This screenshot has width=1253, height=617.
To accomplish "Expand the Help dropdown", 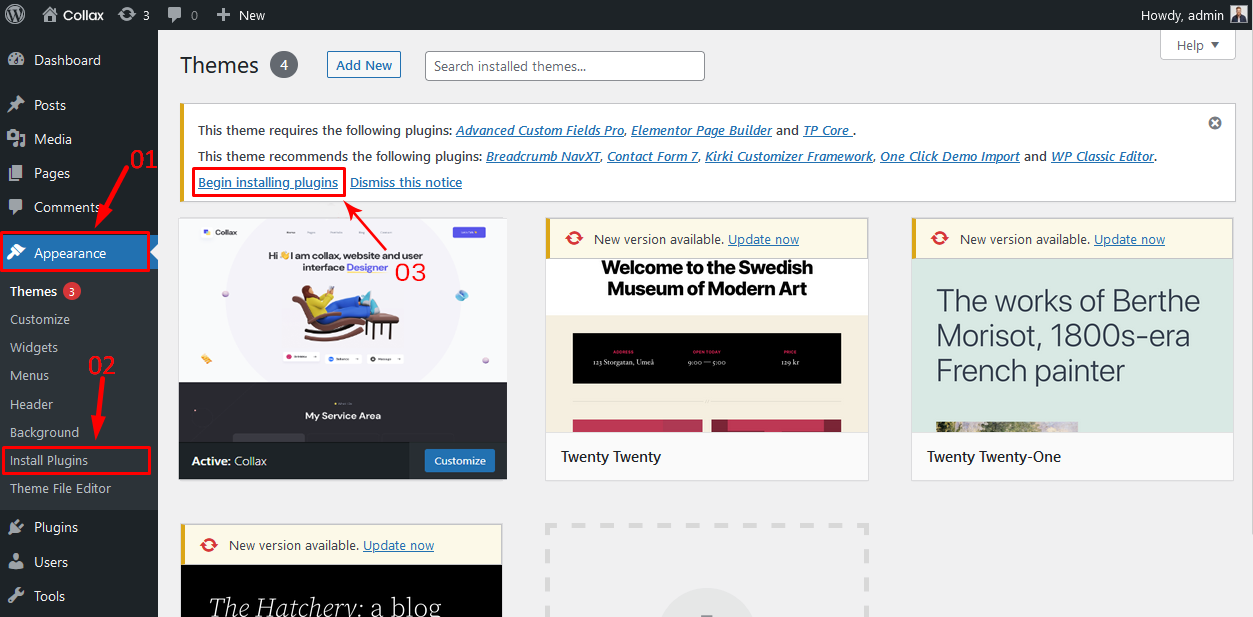I will (x=1198, y=45).
